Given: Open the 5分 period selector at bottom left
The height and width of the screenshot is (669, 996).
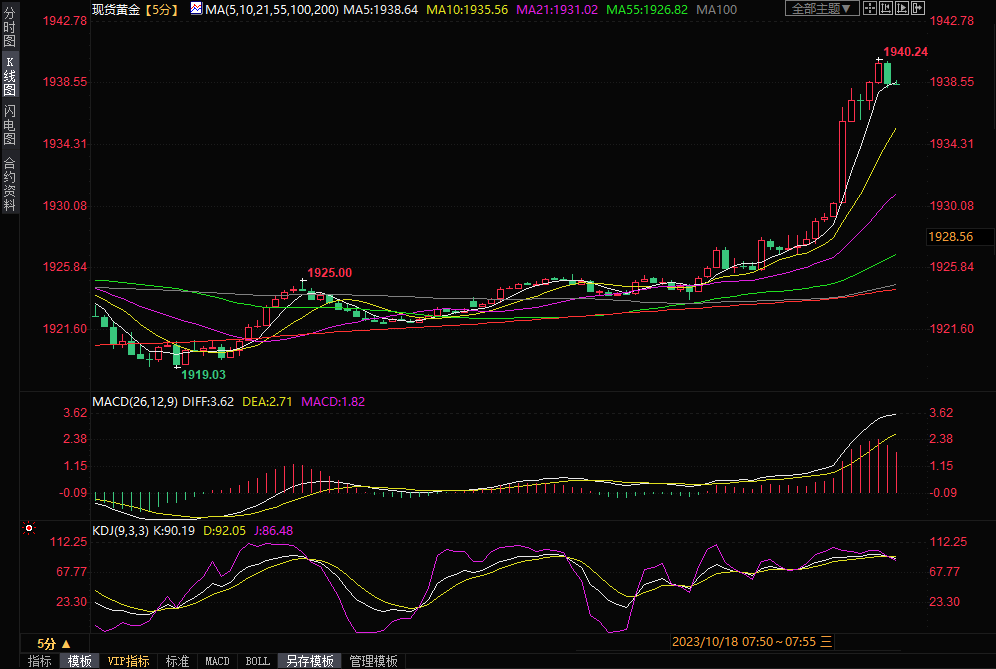Looking at the screenshot, I should point(53,643).
